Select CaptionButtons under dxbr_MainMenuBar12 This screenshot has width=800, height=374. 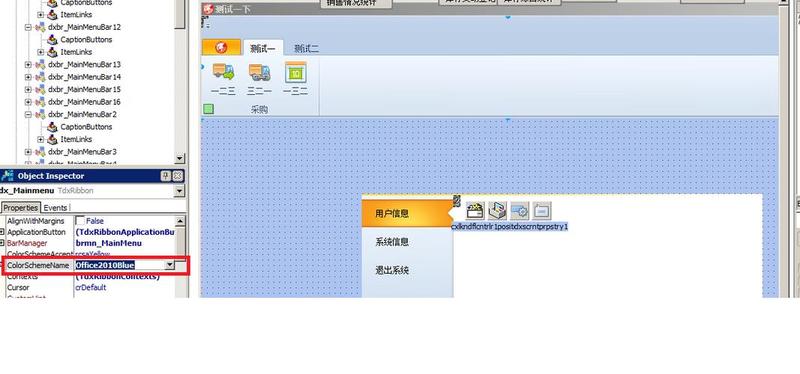coord(86,39)
